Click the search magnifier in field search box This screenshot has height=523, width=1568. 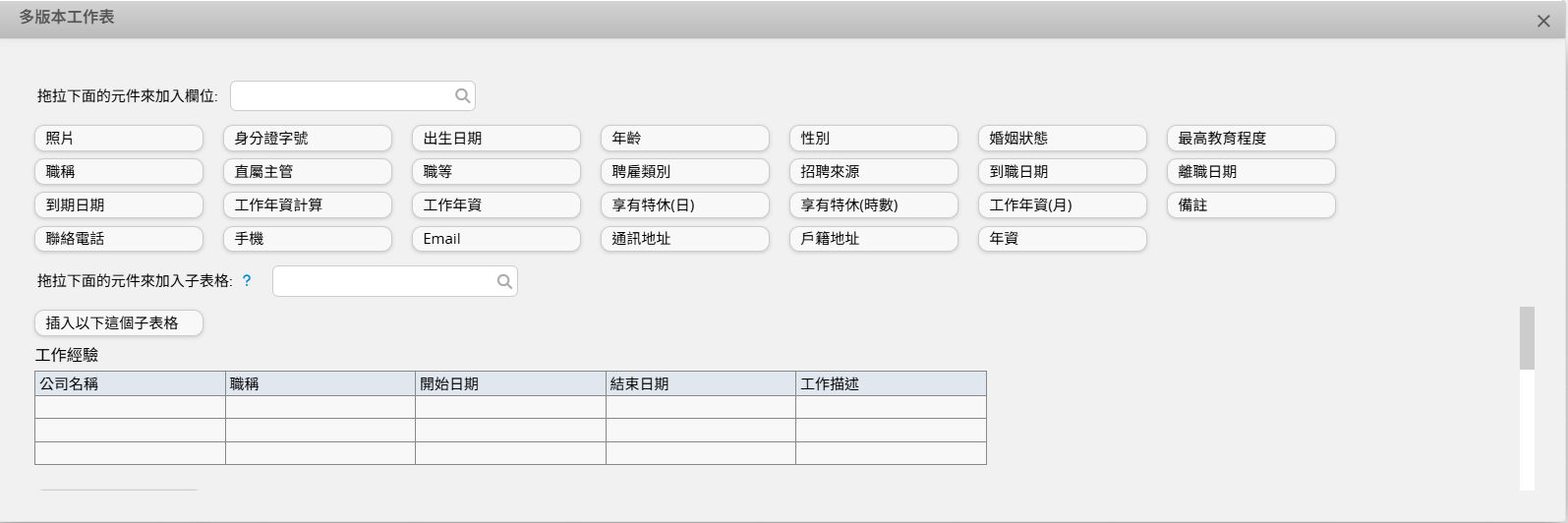pyautogui.click(x=462, y=96)
